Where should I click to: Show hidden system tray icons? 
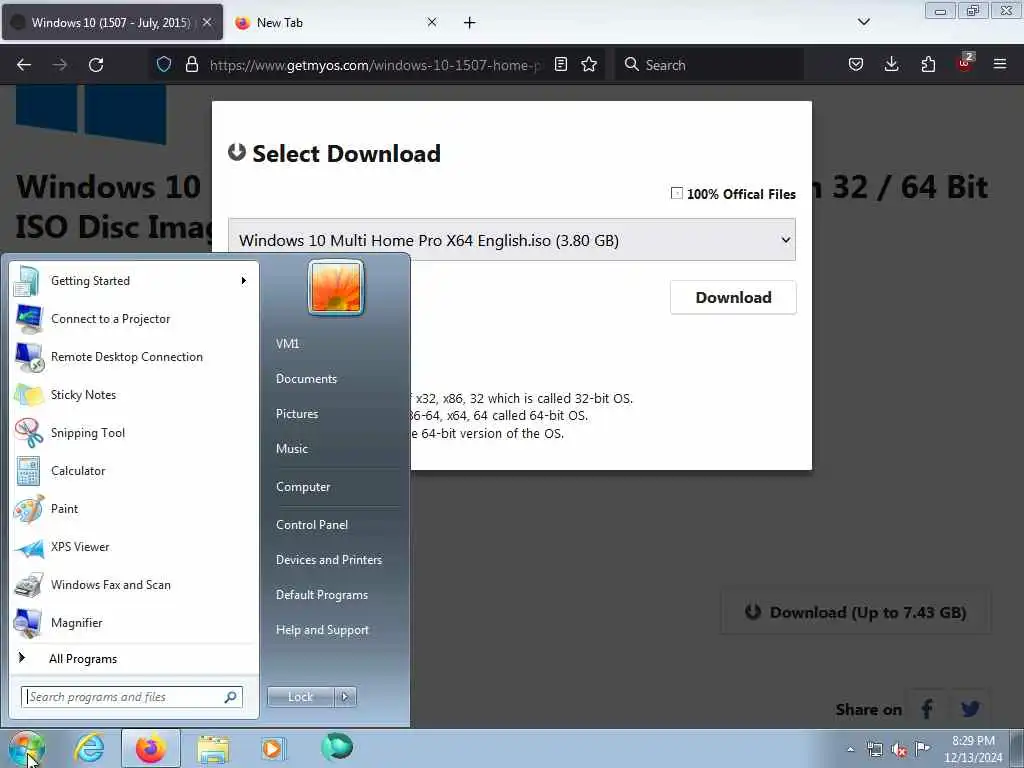point(850,750)
